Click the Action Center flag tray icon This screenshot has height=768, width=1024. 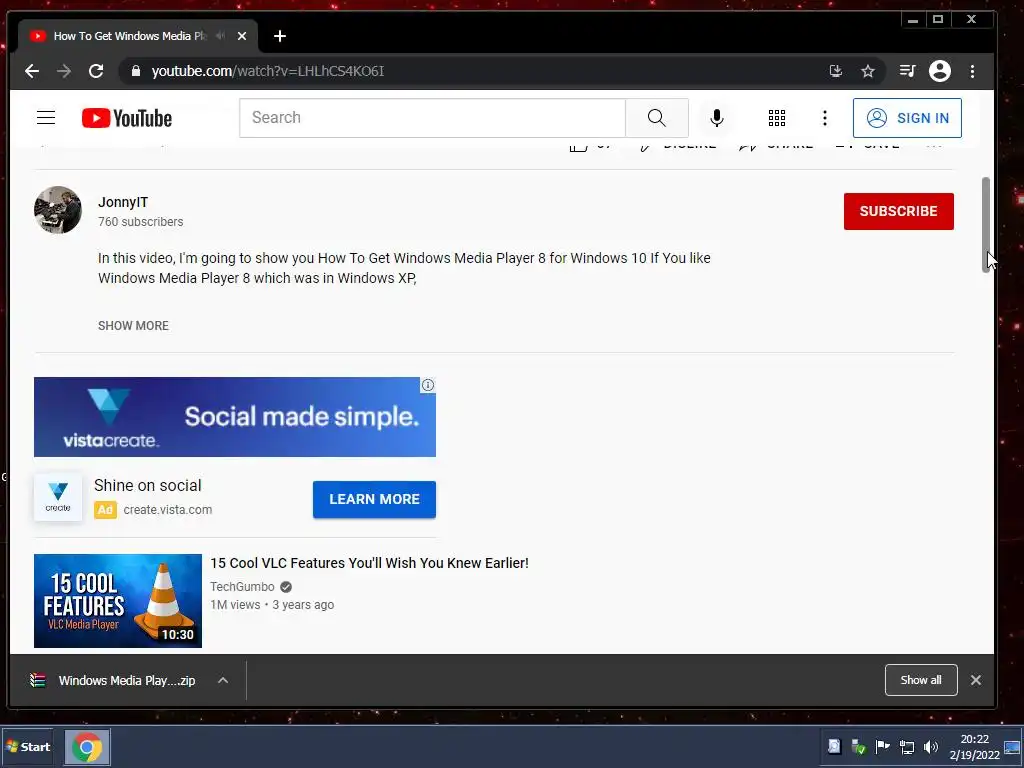[x=882, y=746]
